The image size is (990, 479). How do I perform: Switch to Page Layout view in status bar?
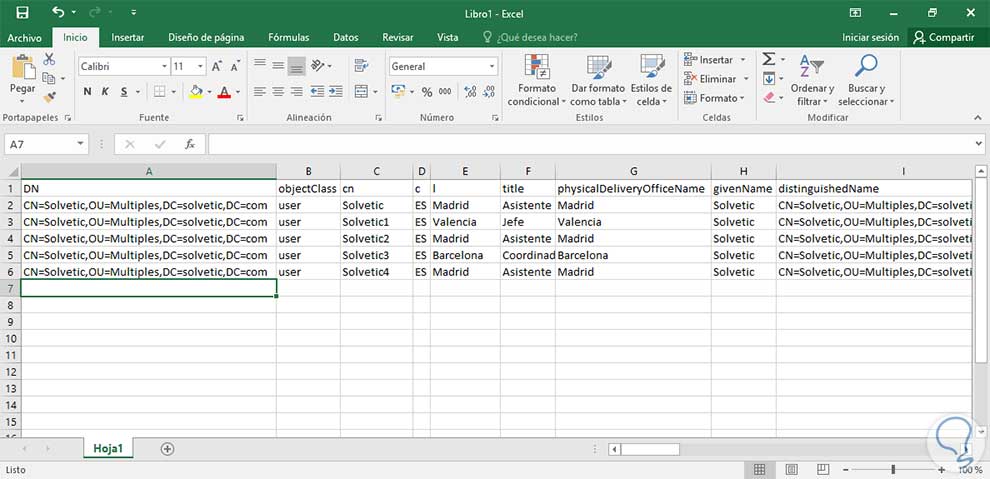click(x=791, y=470)
